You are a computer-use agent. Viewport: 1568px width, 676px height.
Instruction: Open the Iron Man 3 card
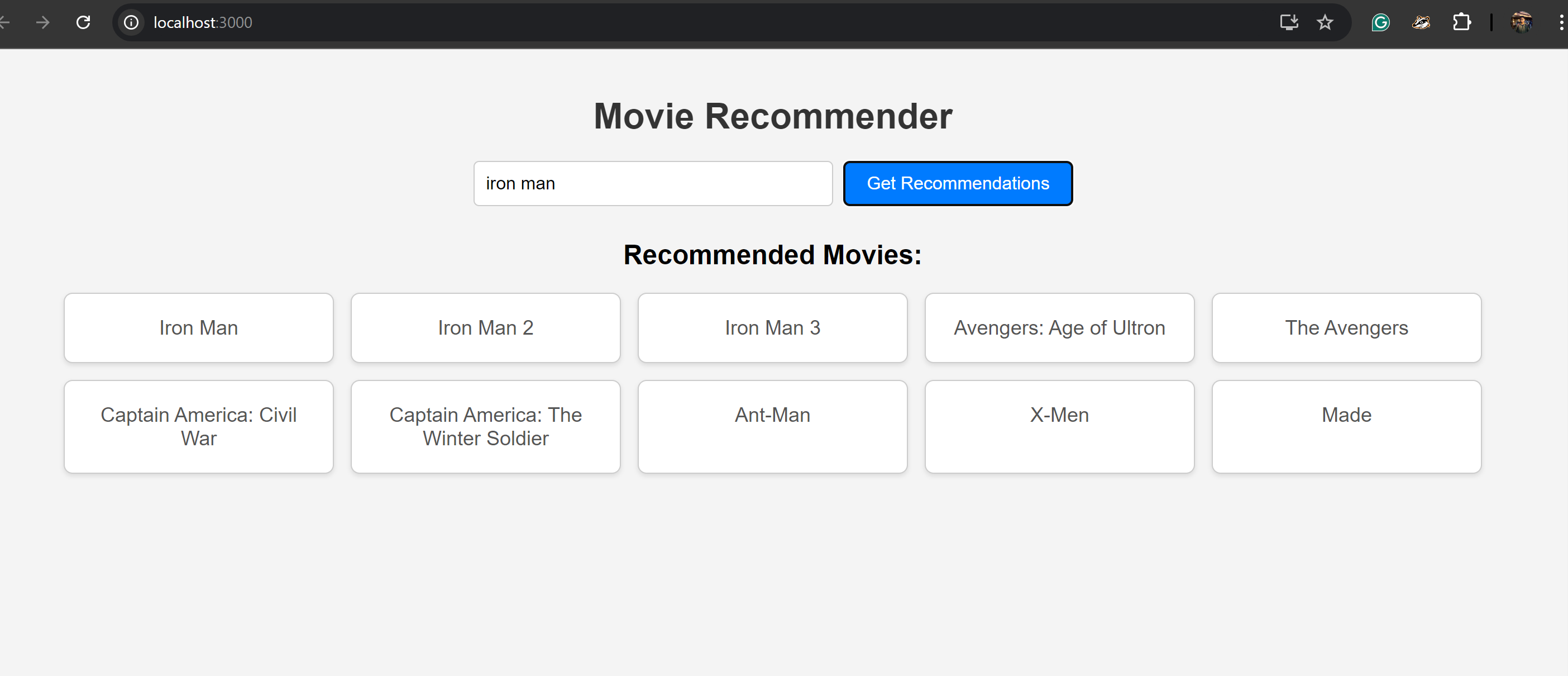click(772, 327)
